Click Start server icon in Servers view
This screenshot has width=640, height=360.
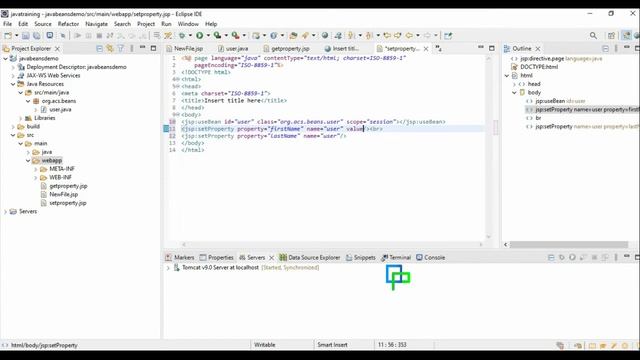572,258
